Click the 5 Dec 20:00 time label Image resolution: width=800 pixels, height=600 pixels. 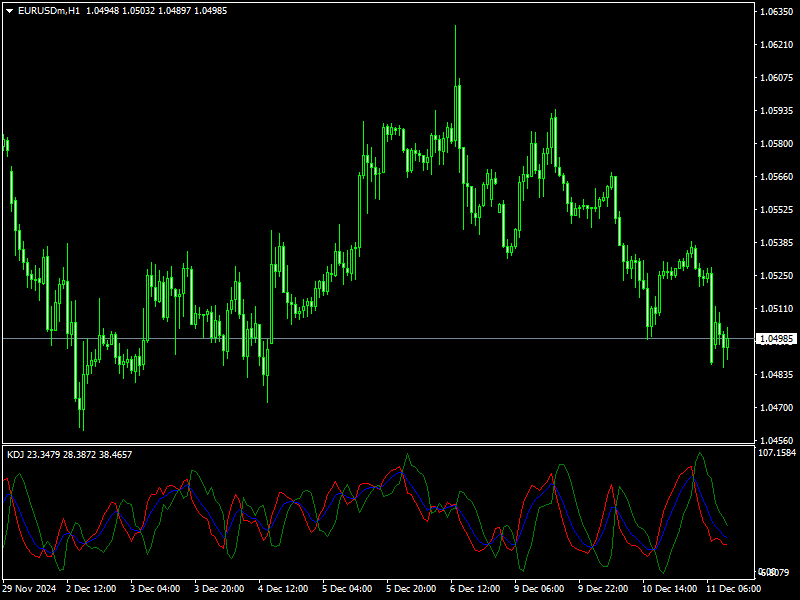[x=411, y=589]
